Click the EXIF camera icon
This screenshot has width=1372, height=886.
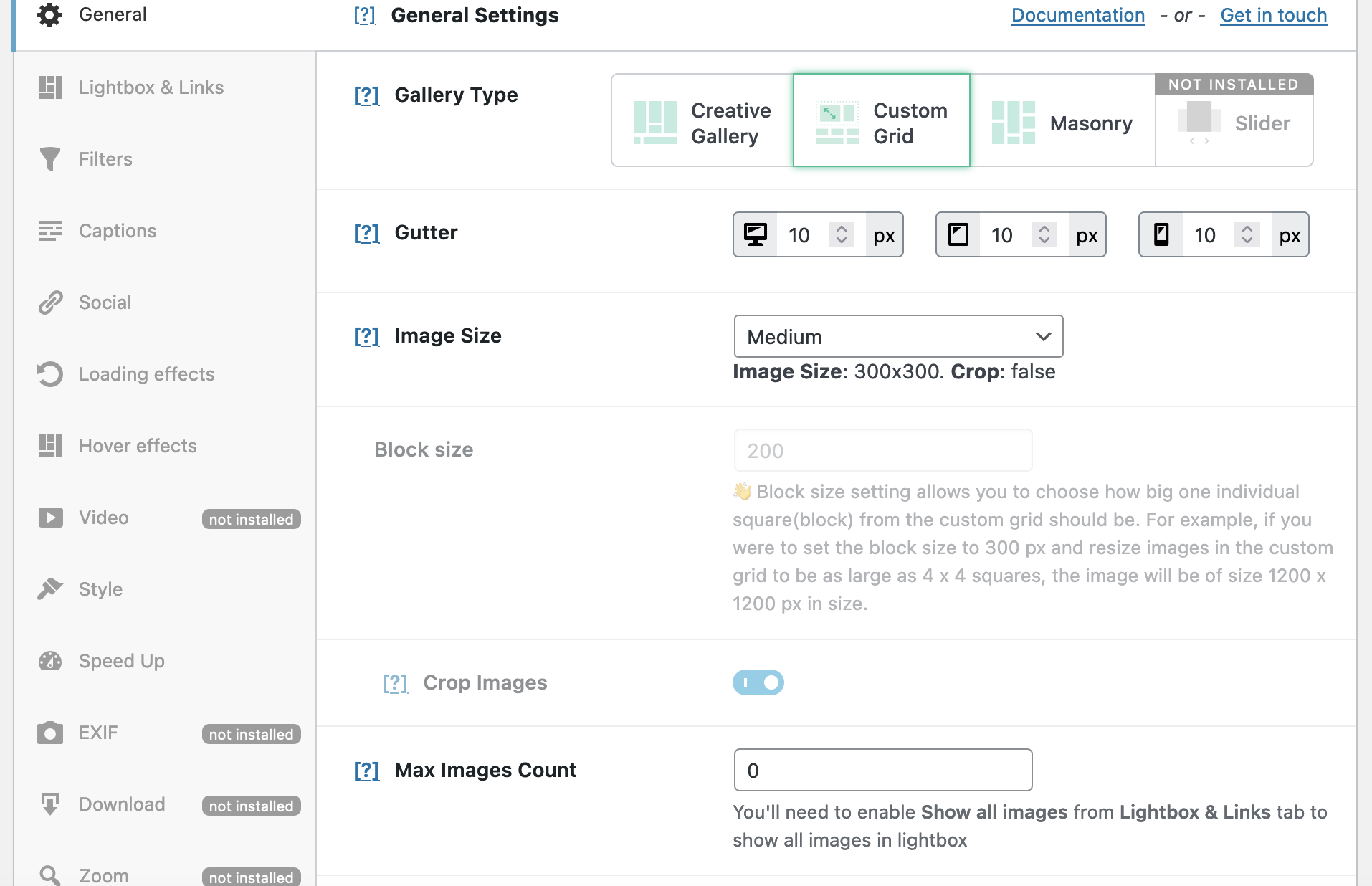50,733
